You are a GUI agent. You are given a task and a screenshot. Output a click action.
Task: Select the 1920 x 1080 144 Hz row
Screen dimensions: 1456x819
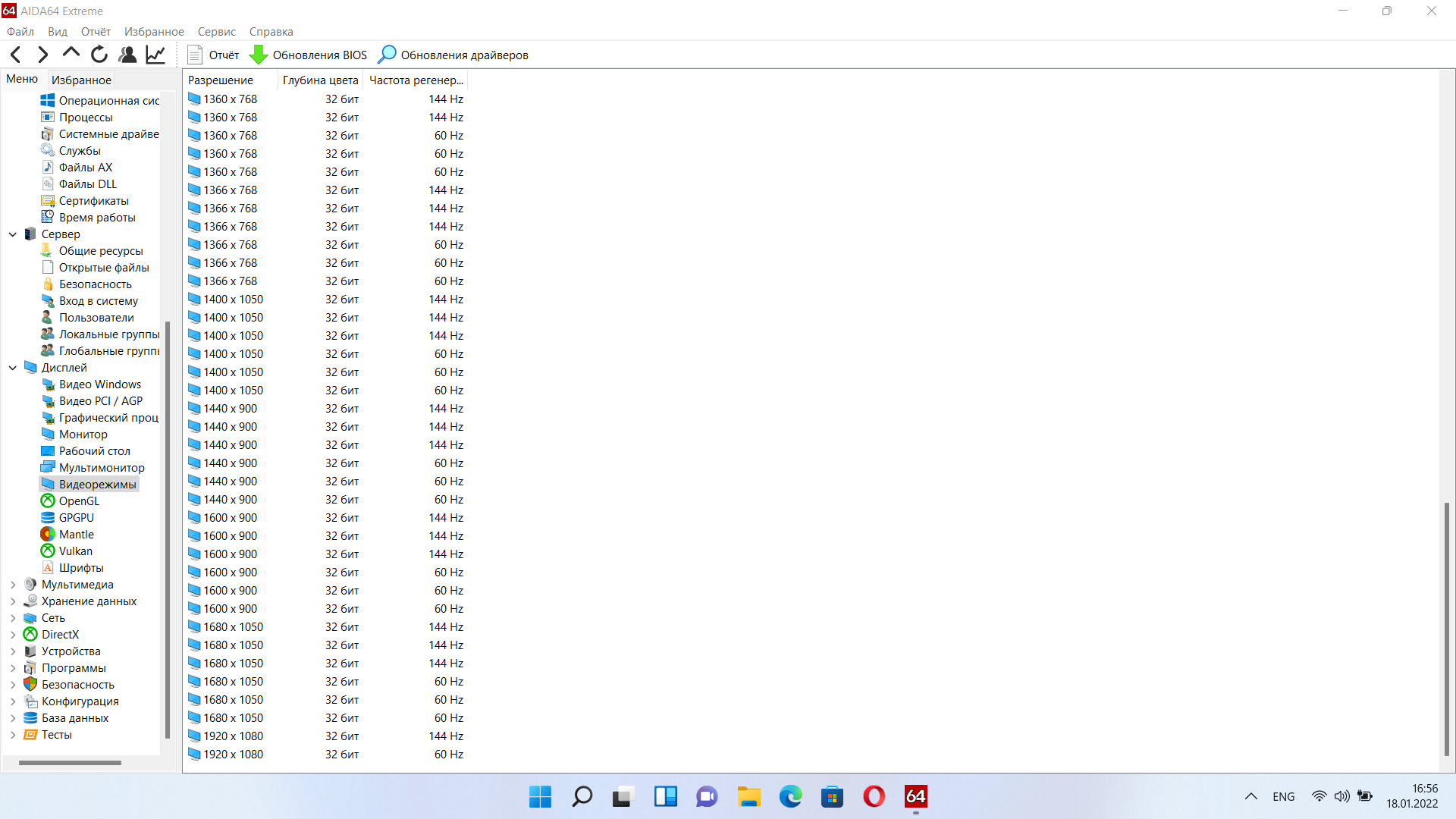click(326, 736)
